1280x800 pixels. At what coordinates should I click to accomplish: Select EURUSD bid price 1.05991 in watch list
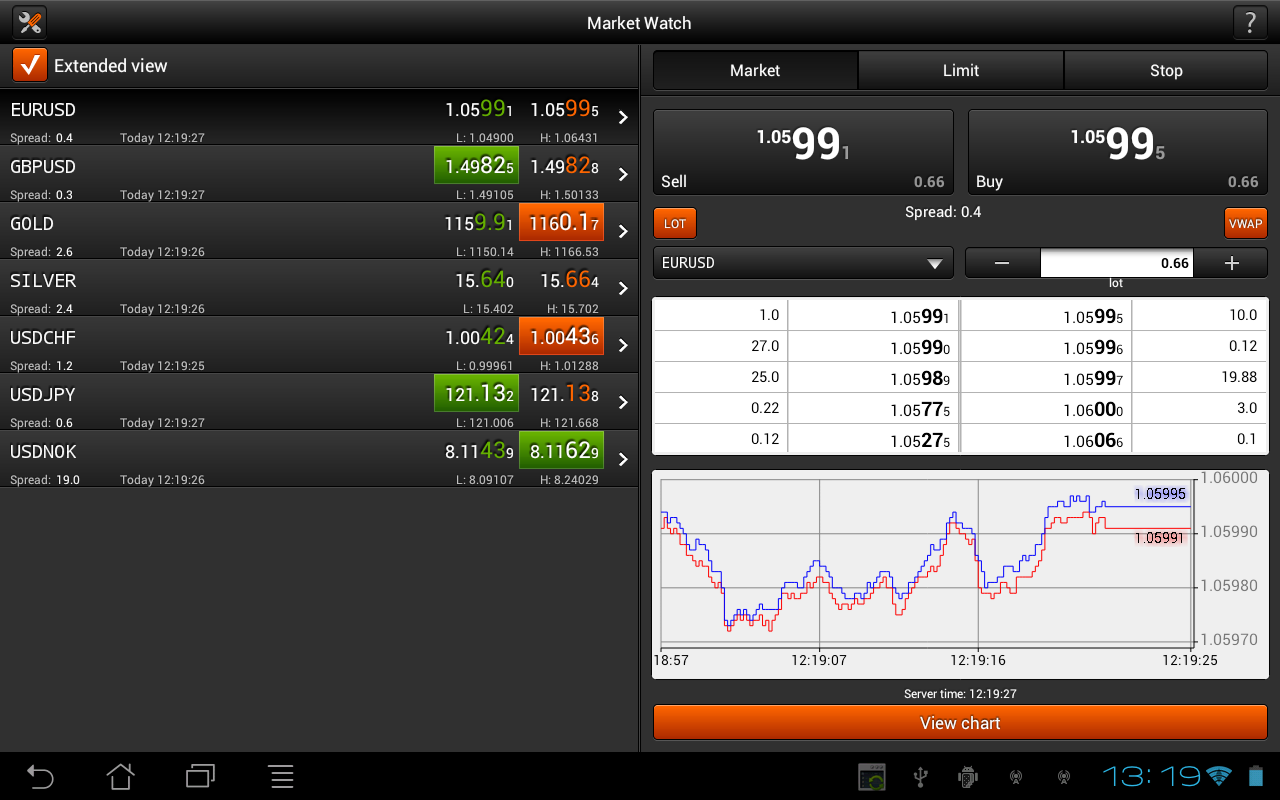479,110
